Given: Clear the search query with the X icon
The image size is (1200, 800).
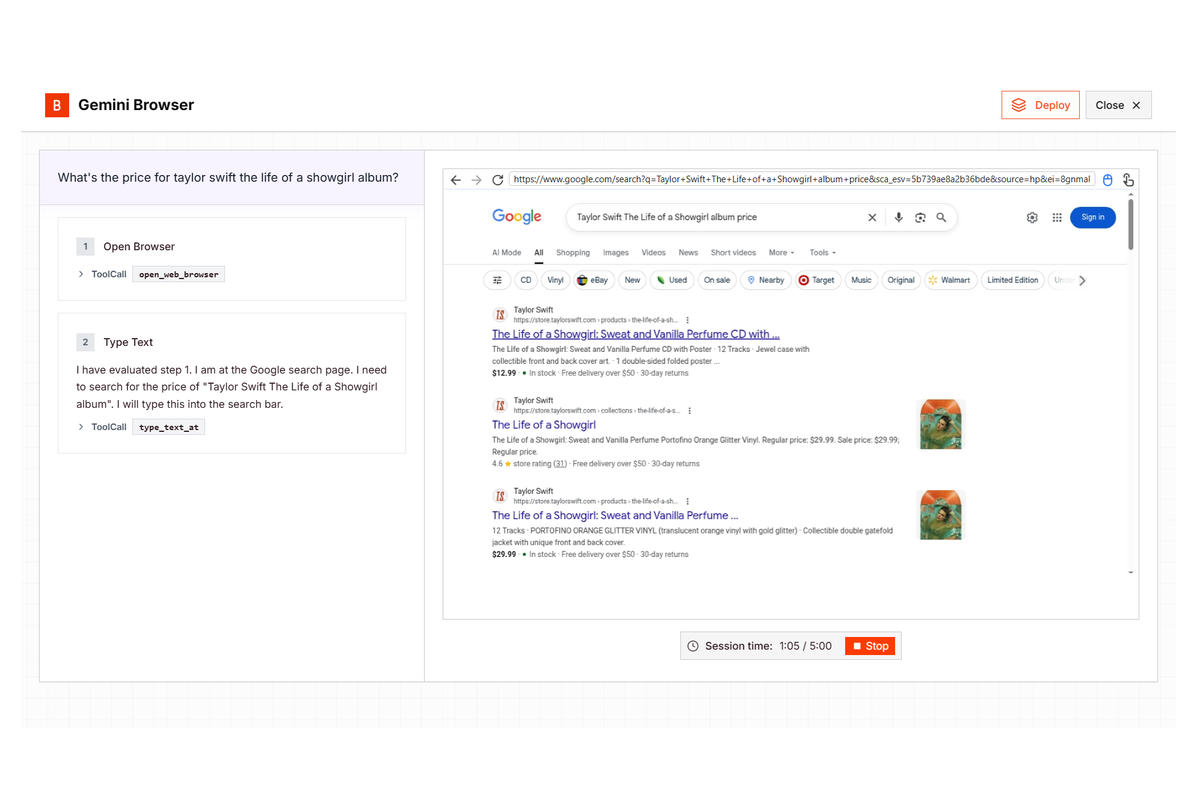Looking at the screenshot, I should pyautogui.click(x=871, y=217).
